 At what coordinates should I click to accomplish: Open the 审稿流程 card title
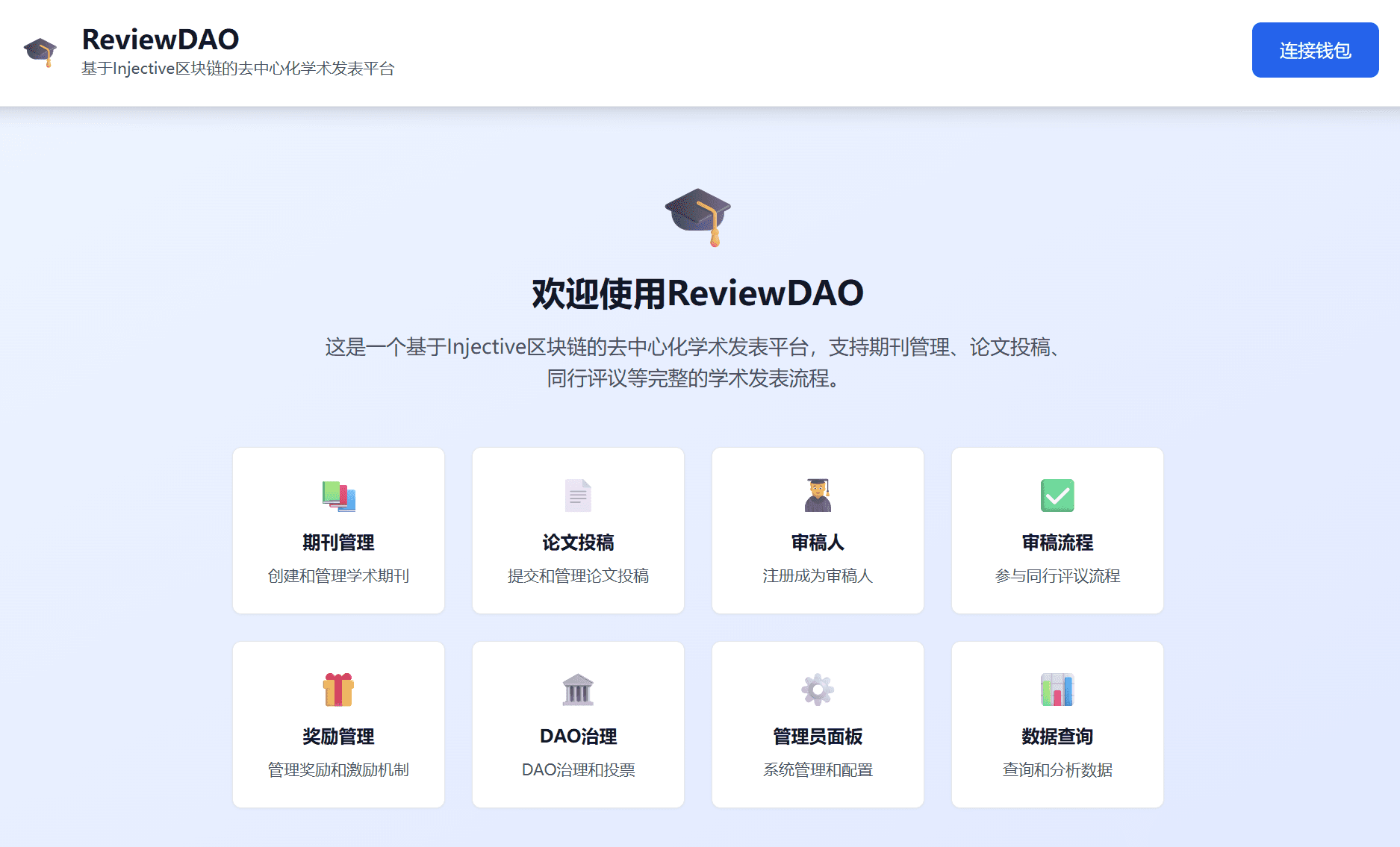(1057, 543)
